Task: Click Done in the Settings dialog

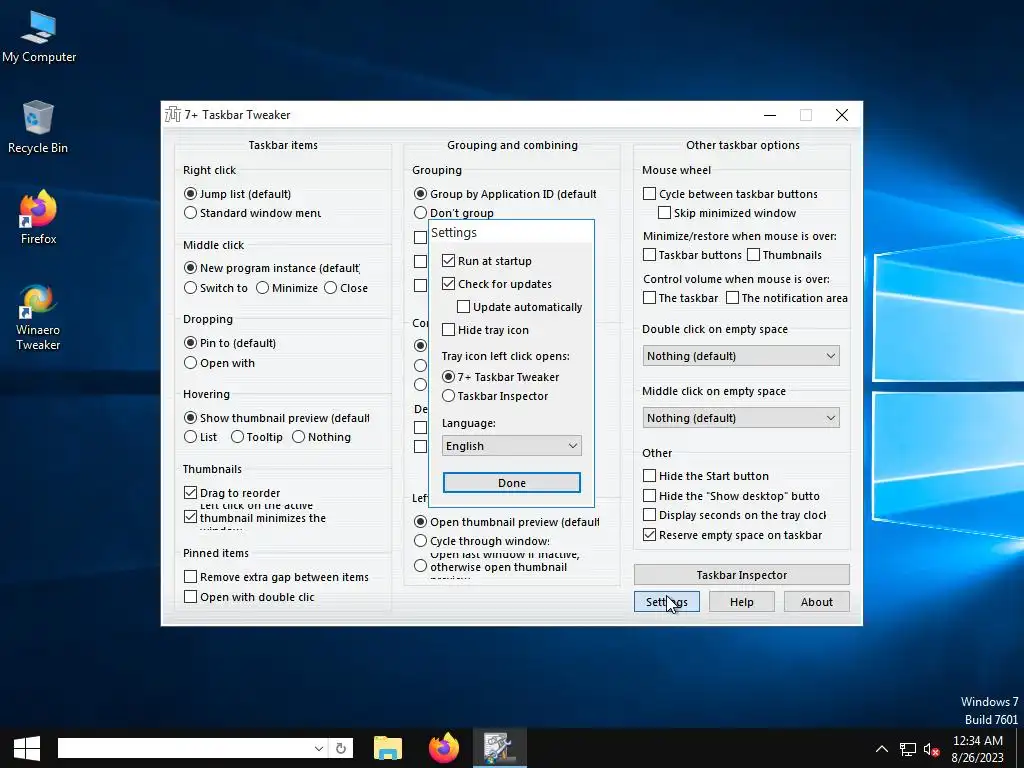Action: pos(511,483)
